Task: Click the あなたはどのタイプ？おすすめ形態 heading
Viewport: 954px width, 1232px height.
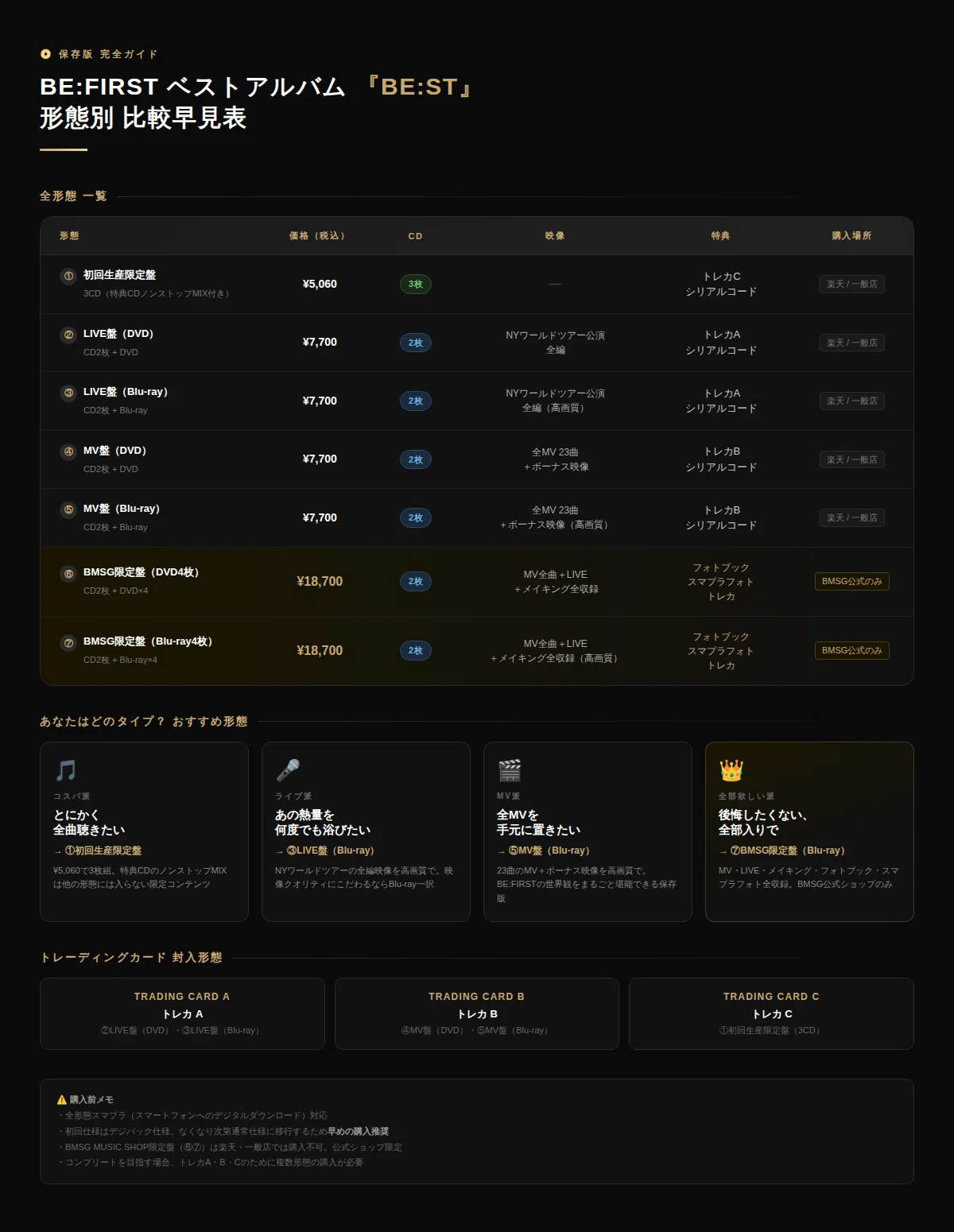Action: click(144, 722)
